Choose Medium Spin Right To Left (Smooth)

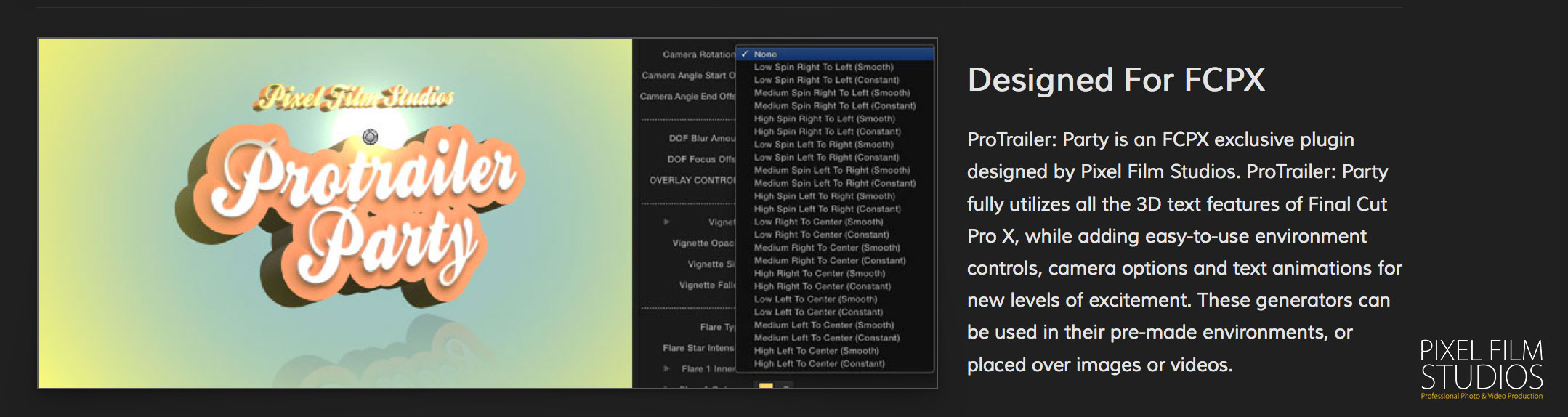click(832, 93)
